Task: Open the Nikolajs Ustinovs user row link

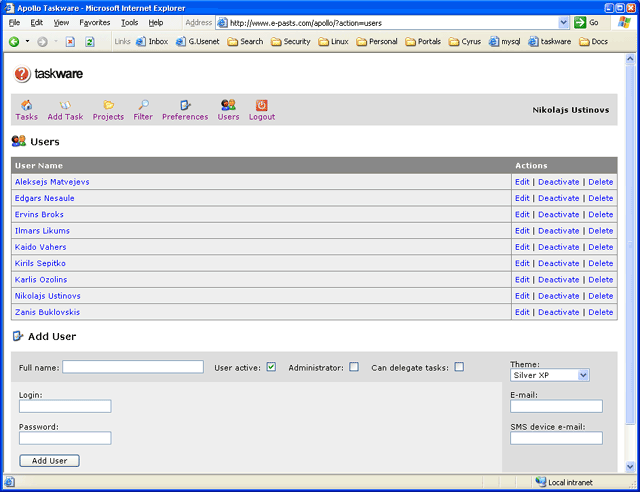Action: tap(48, 296)
